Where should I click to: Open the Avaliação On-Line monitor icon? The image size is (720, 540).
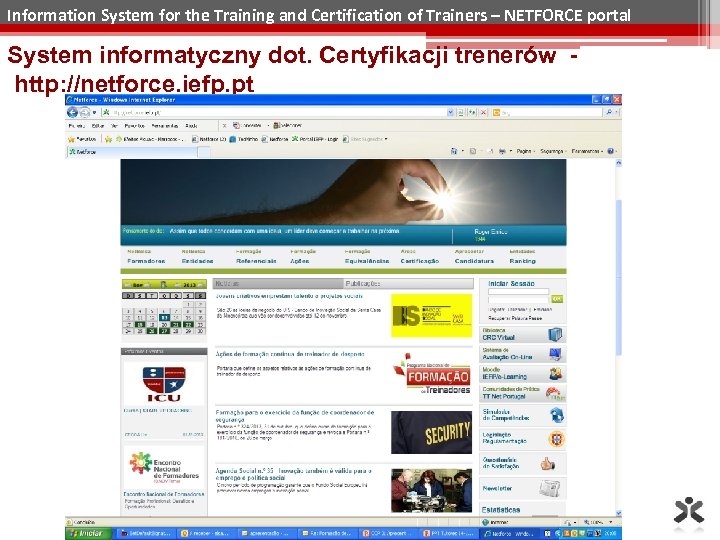click(x=555, y=354)
